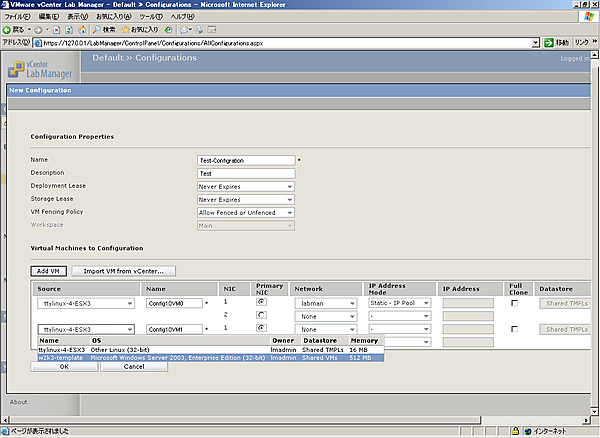Viewport: 600px width, 438px height.
Task: Click the Windows flag logo in the IE corner
Action: click(x=589, y=17)
